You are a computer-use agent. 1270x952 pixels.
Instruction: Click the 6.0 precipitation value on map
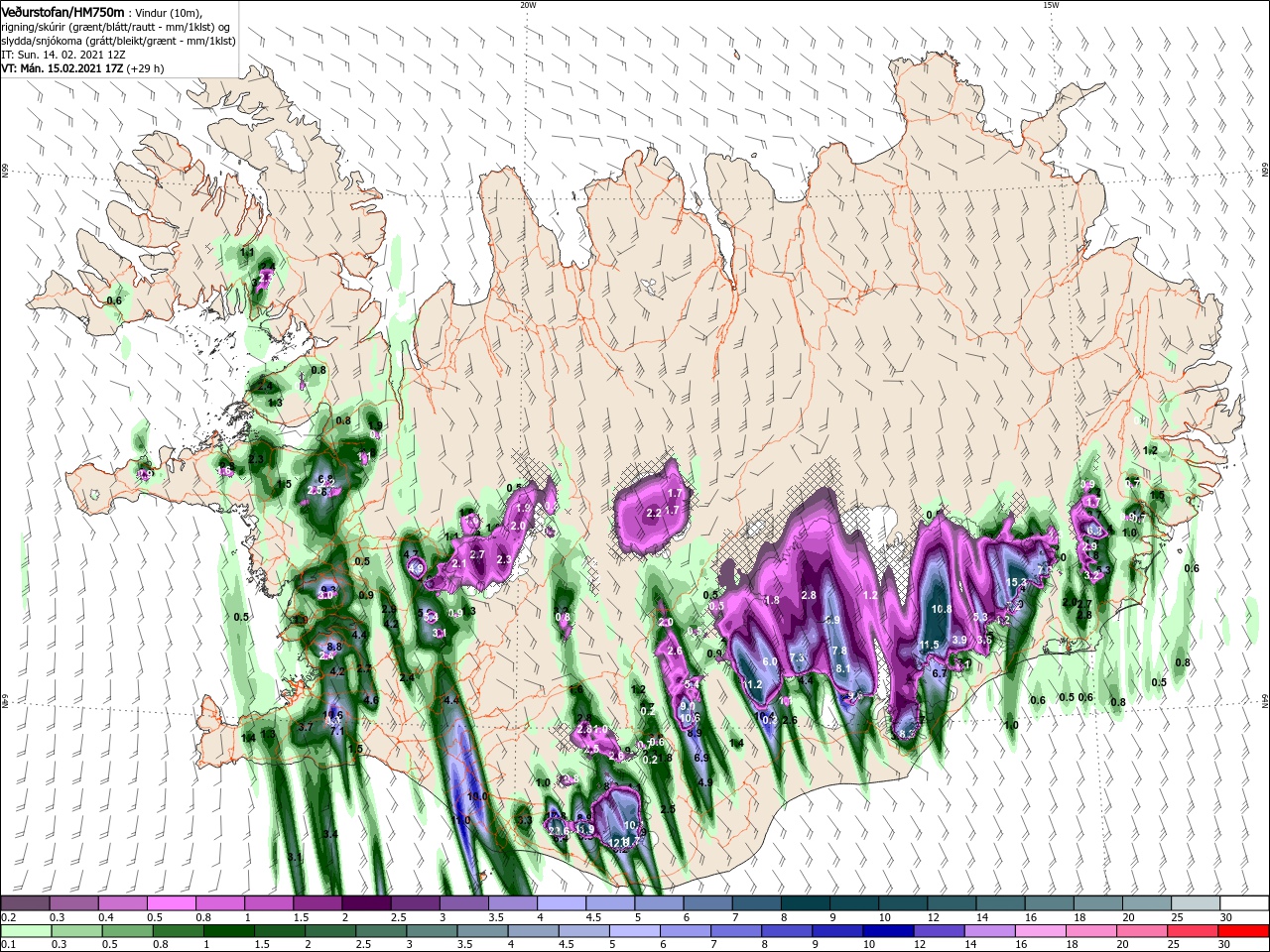769,661
